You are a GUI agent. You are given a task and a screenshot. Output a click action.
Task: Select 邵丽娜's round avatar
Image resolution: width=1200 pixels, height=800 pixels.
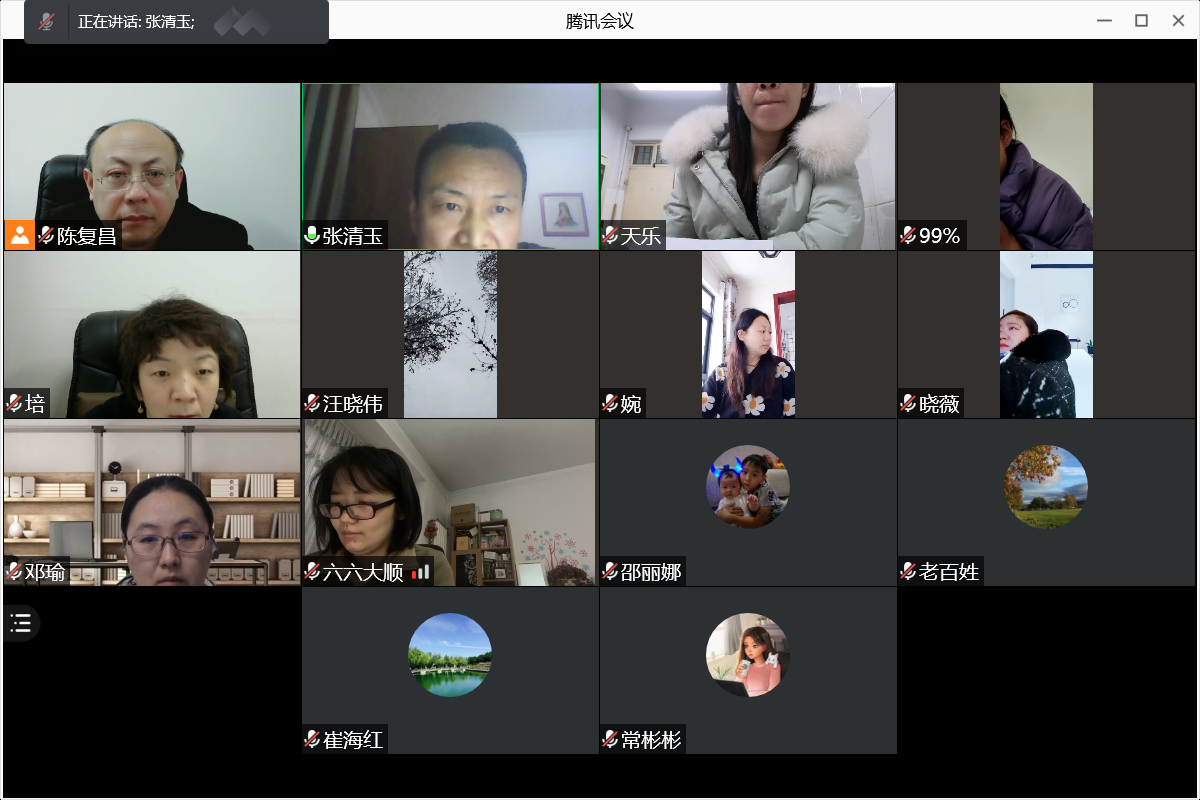click(748, 487)
